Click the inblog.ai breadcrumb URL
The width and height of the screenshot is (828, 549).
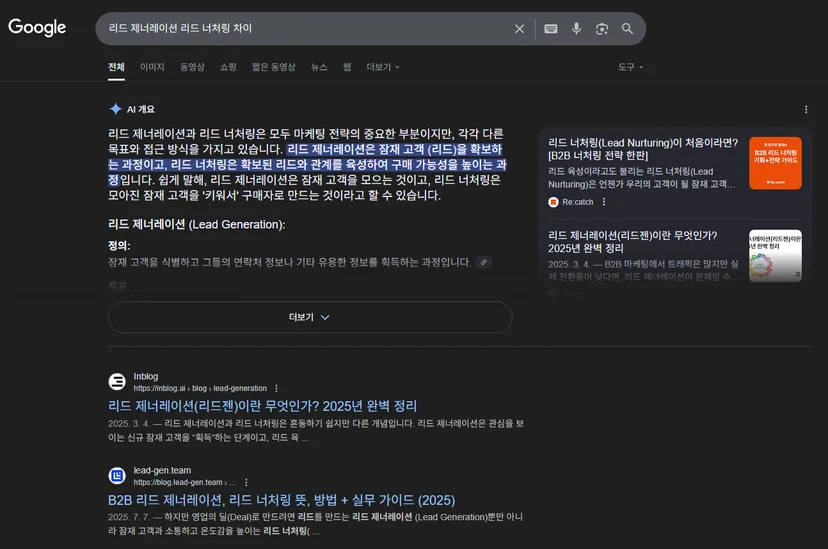click(x=200, y=389)
